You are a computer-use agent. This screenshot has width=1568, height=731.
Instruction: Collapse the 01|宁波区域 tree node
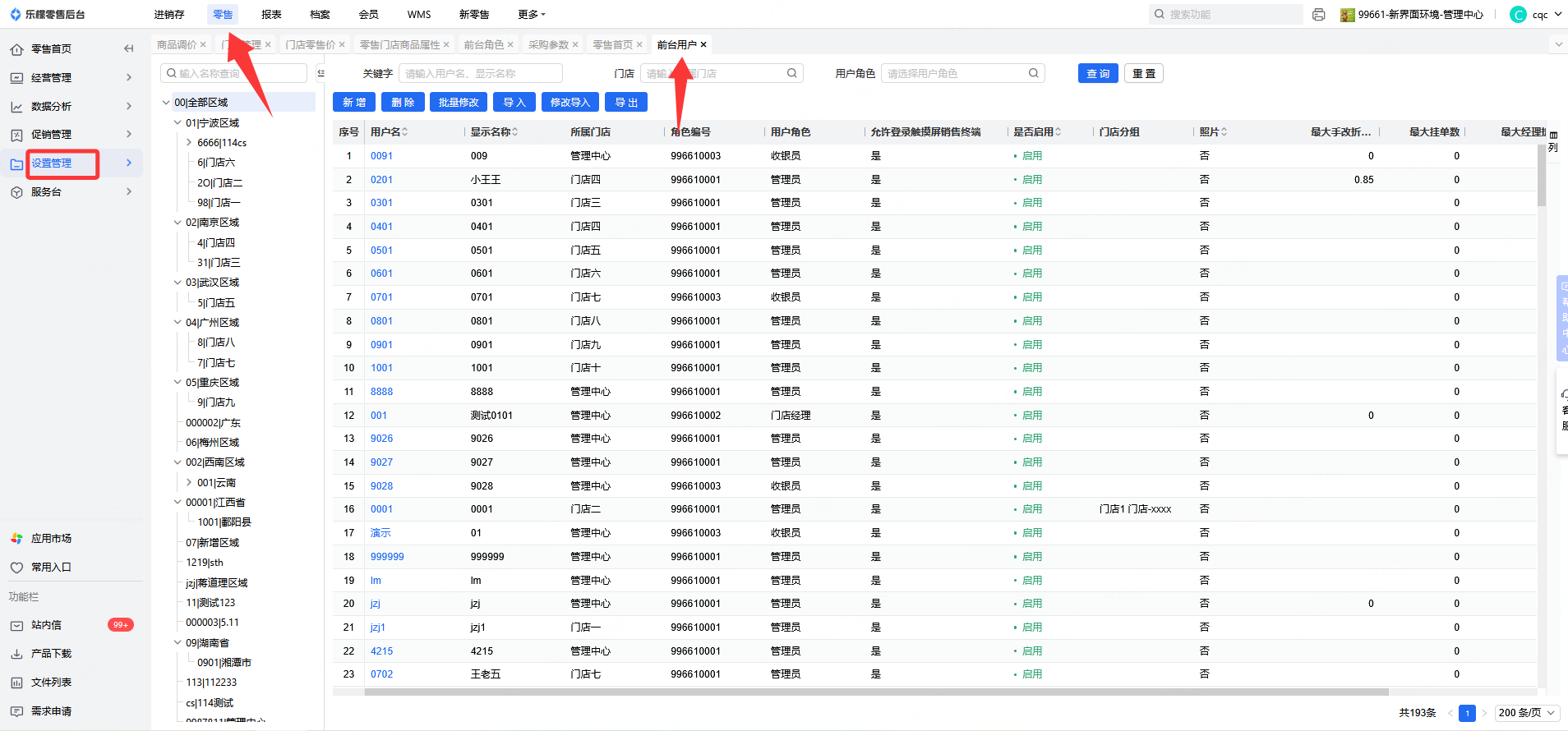tap(178, 123)
